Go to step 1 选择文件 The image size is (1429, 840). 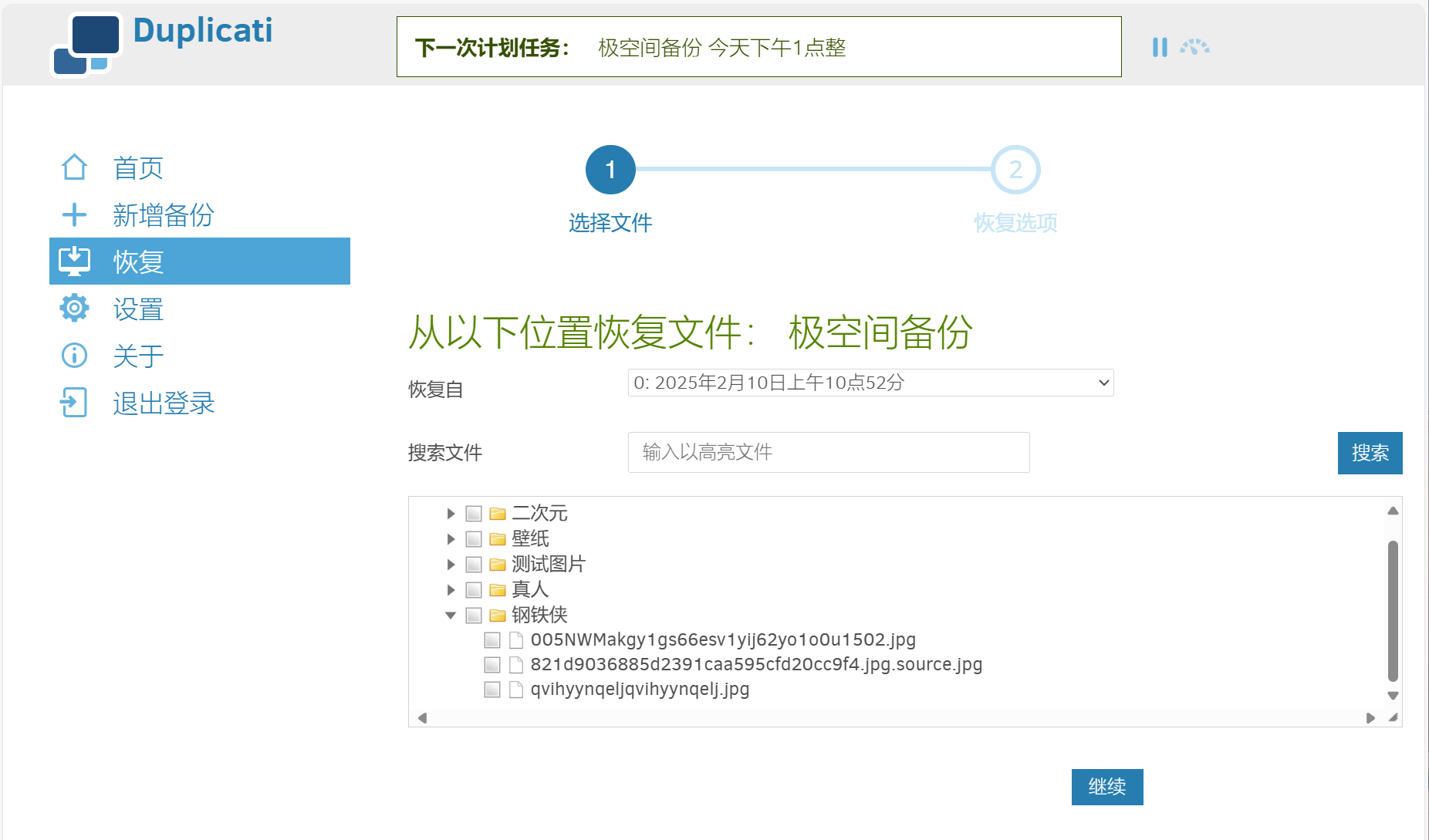[610, 169]
